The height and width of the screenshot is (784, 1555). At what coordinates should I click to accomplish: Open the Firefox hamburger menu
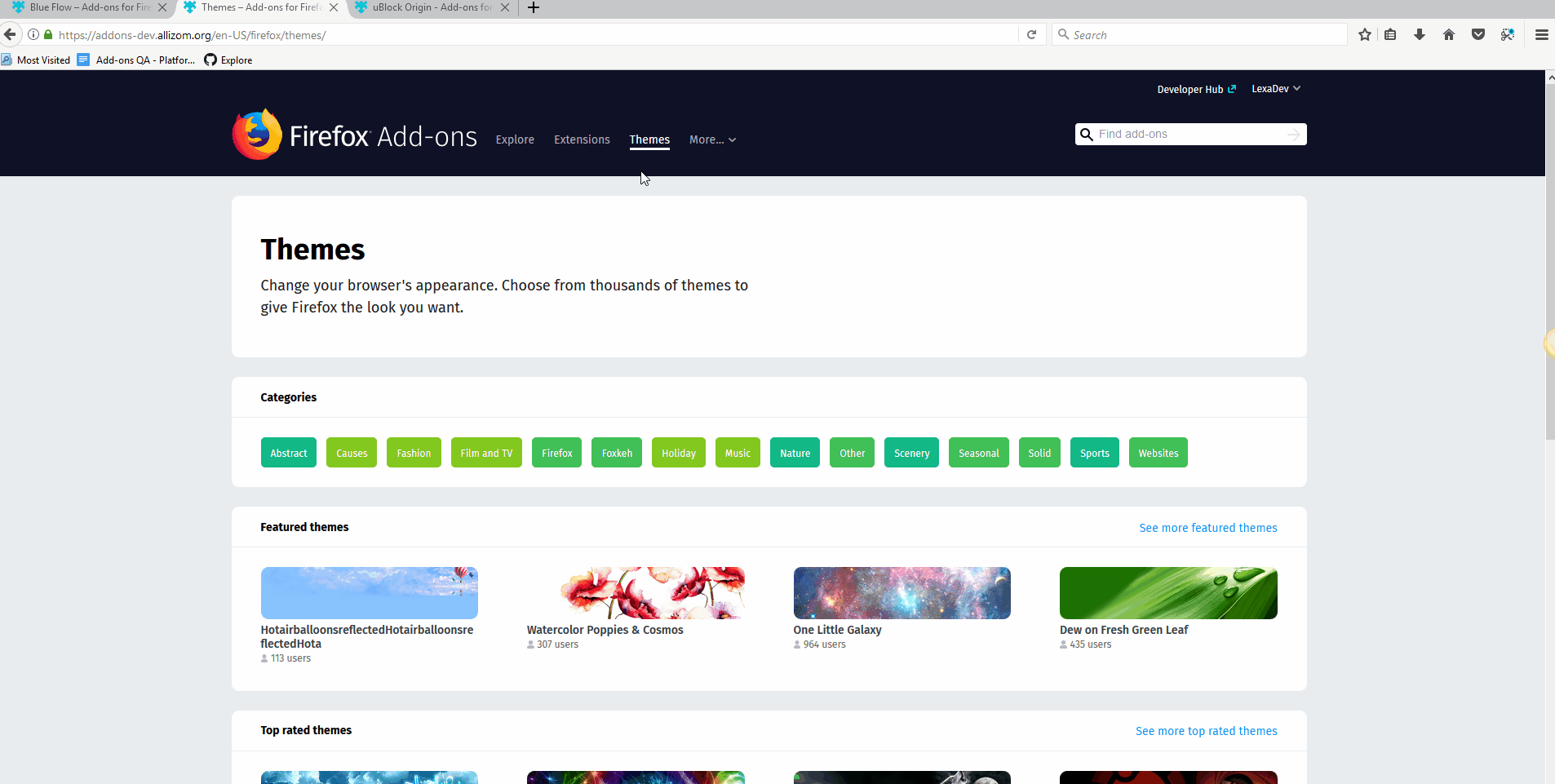(1542, 34)
